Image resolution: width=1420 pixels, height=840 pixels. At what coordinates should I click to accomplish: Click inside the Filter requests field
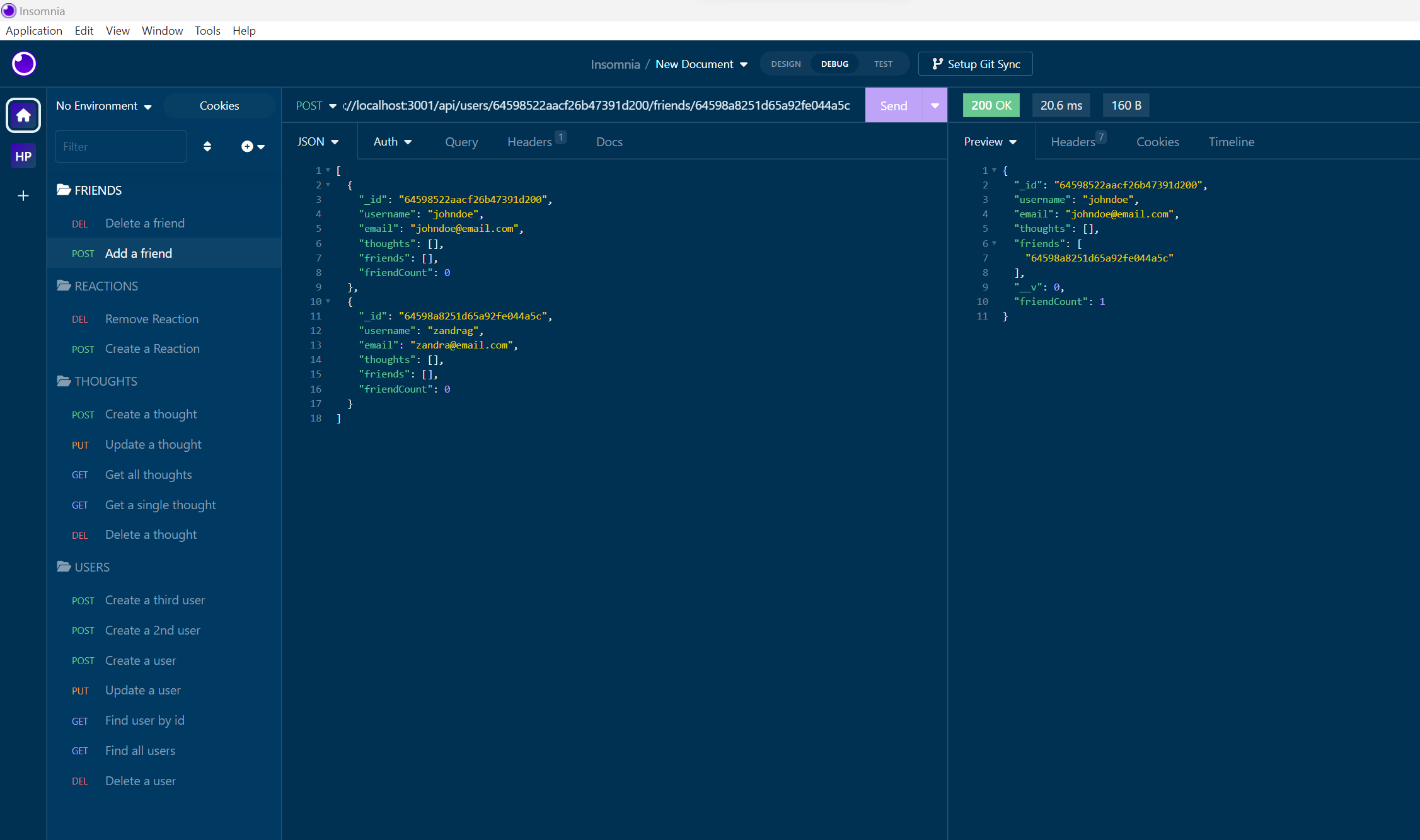120,146
